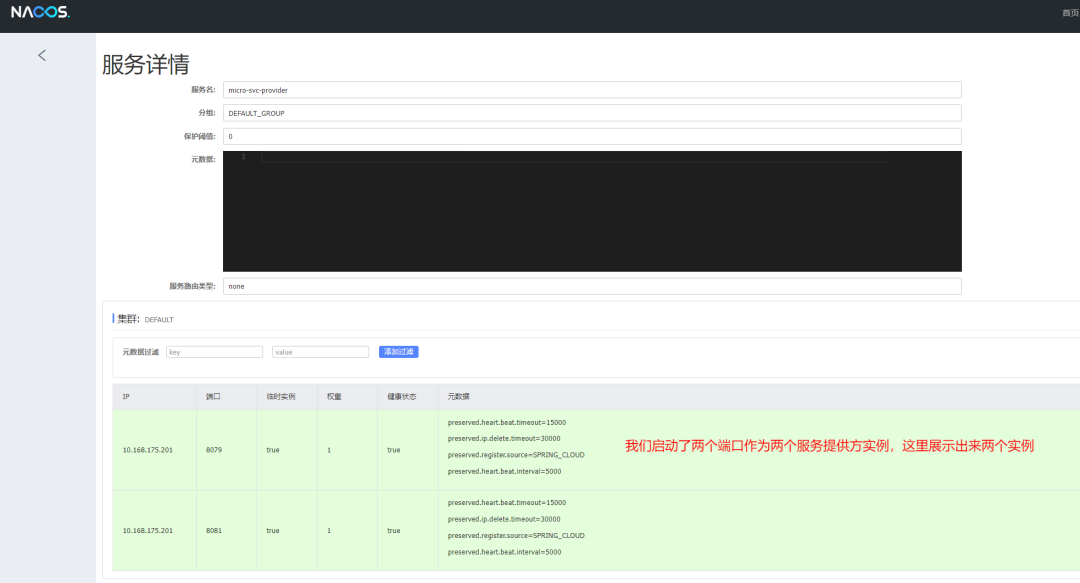Image resolution: width=1080 pixels, height=583 pixels.
Task: Focus the 服务路由类型 field showing none
Action: [591, 286]
